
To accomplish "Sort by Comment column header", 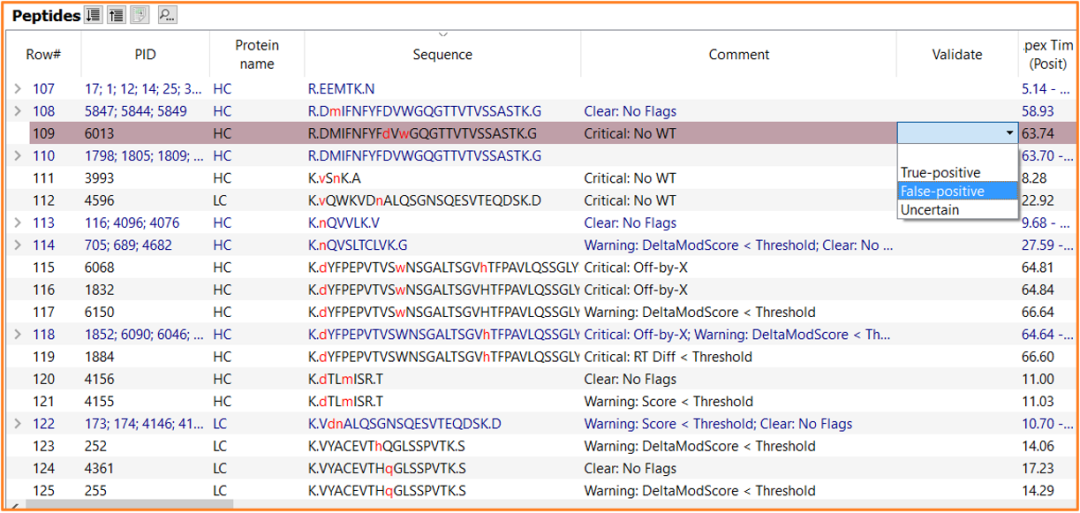I will 738,54.
